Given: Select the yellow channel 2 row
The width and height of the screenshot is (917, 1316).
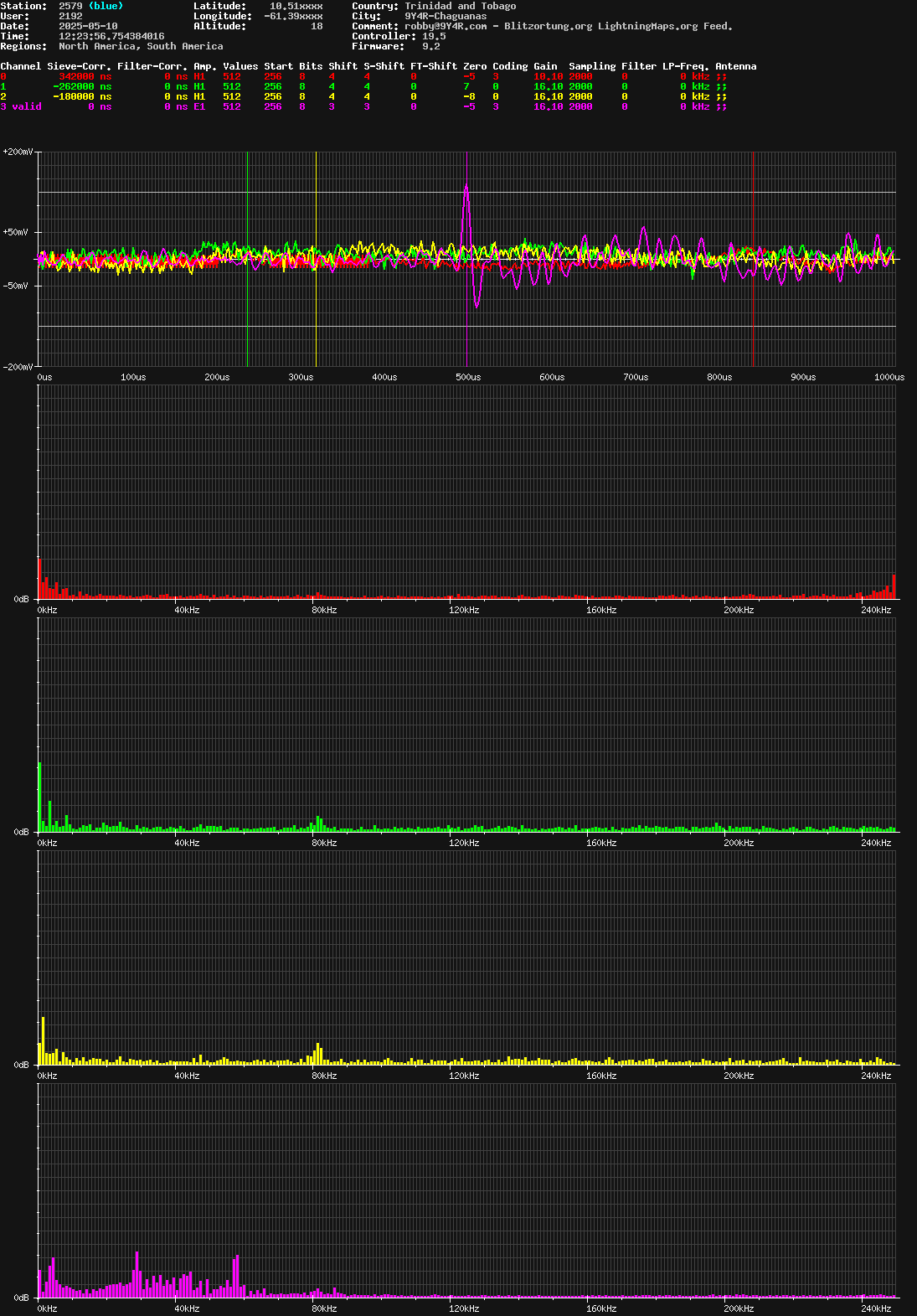Looking at the screenshot, I should (3, 96).
